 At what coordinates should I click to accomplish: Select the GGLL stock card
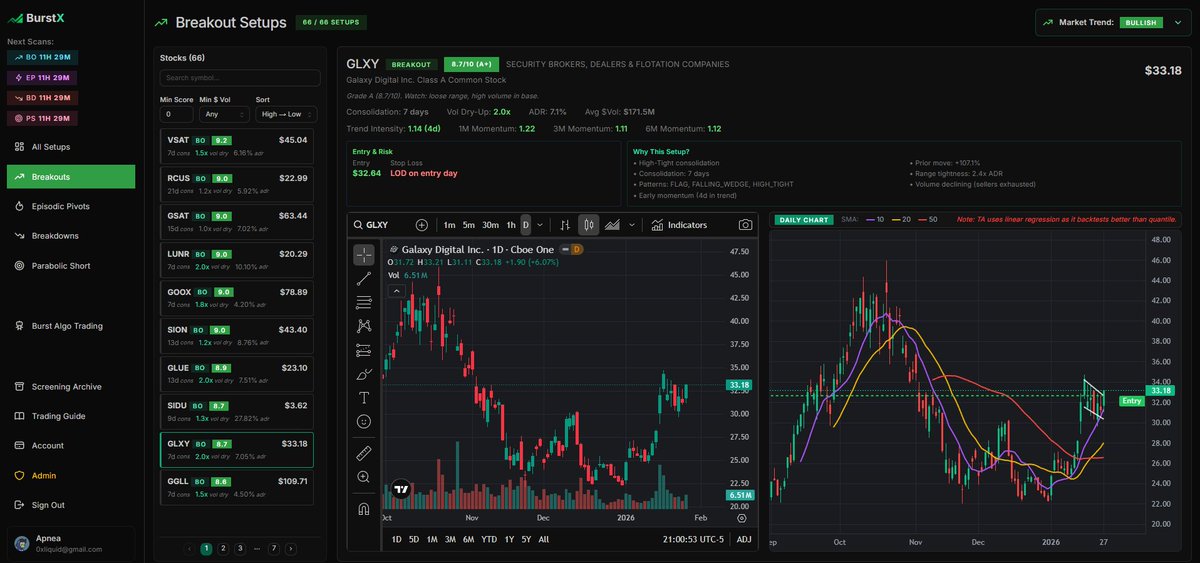coord(236,486)
